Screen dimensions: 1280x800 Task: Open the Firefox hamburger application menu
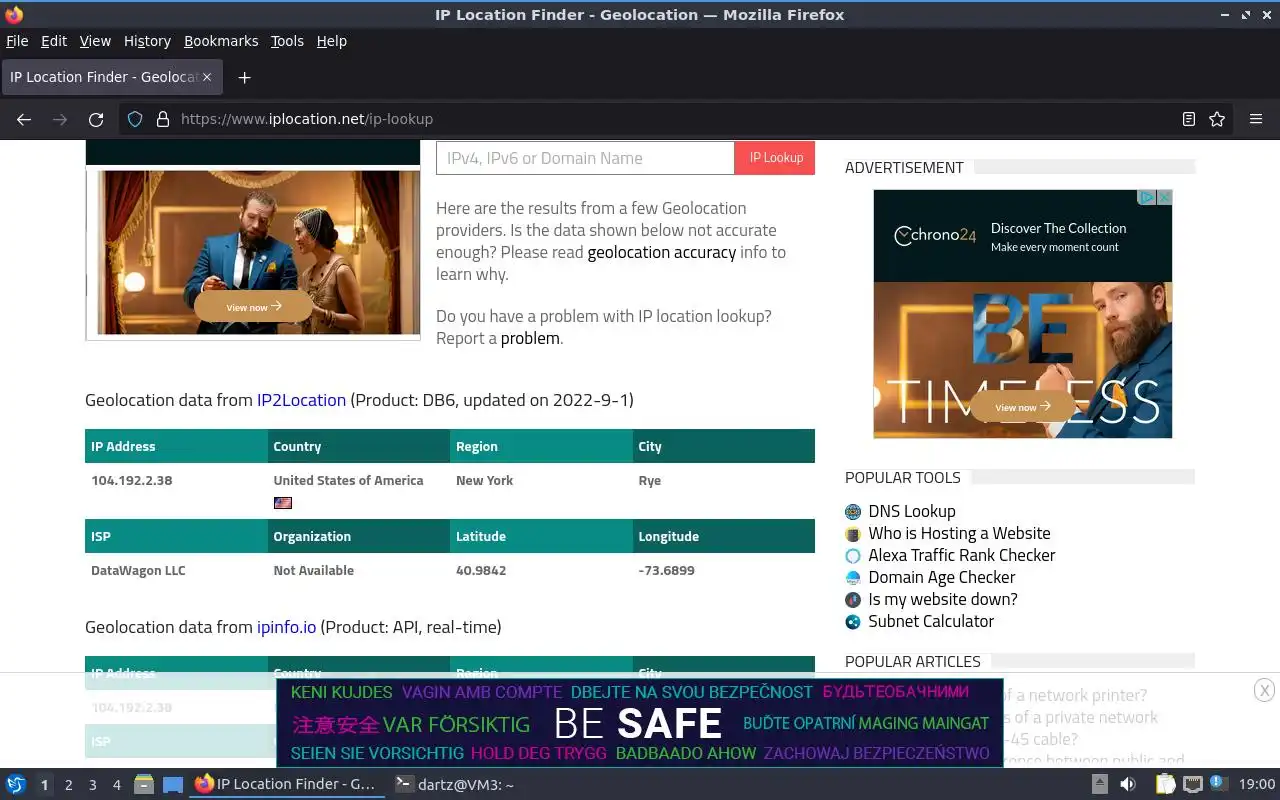[1256, 119]
